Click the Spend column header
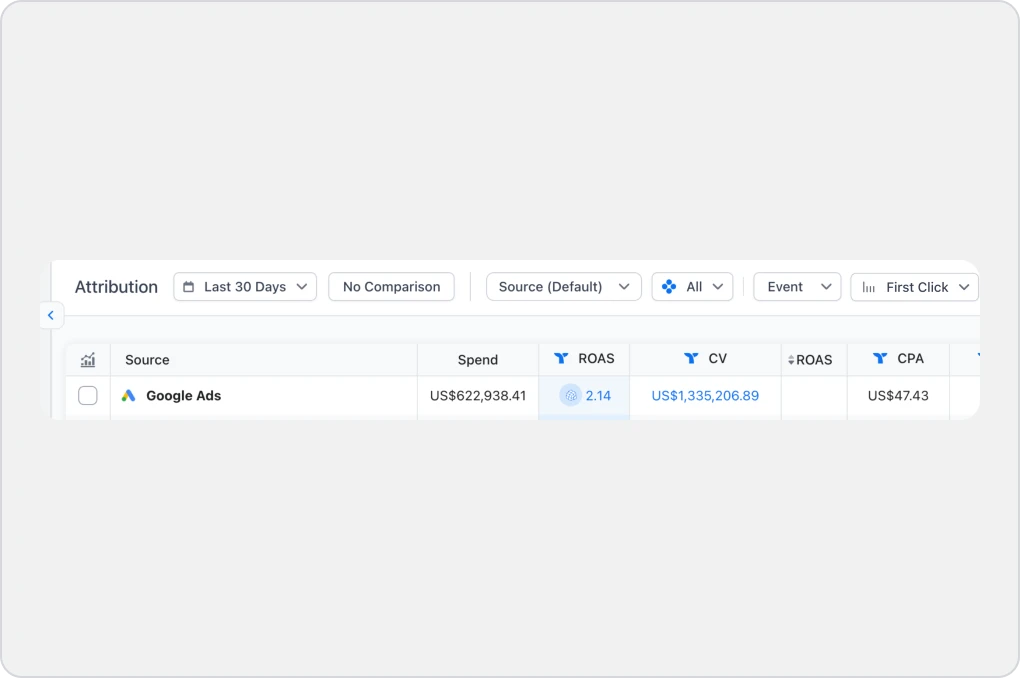1020x678 pixels. pyautogui.click(x=477, y=360)
